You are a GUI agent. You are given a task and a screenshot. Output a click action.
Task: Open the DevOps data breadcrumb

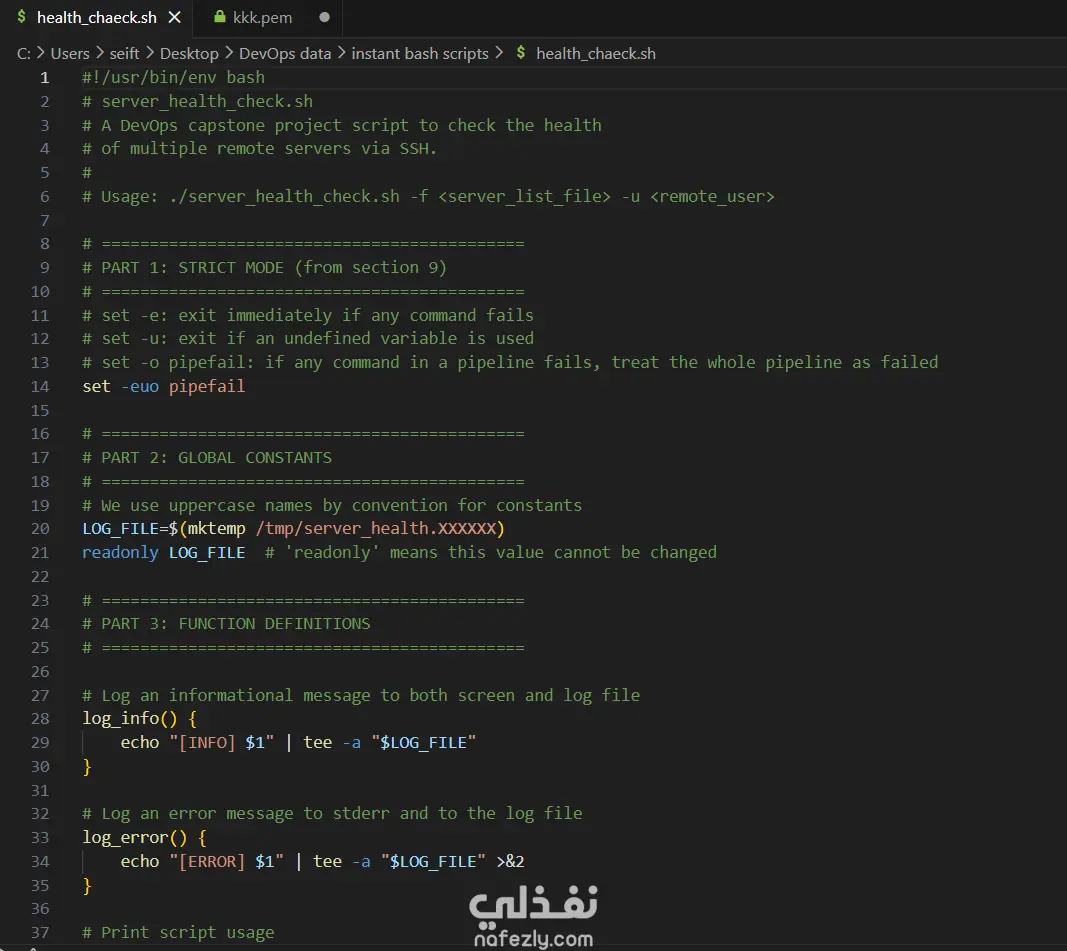284,54
